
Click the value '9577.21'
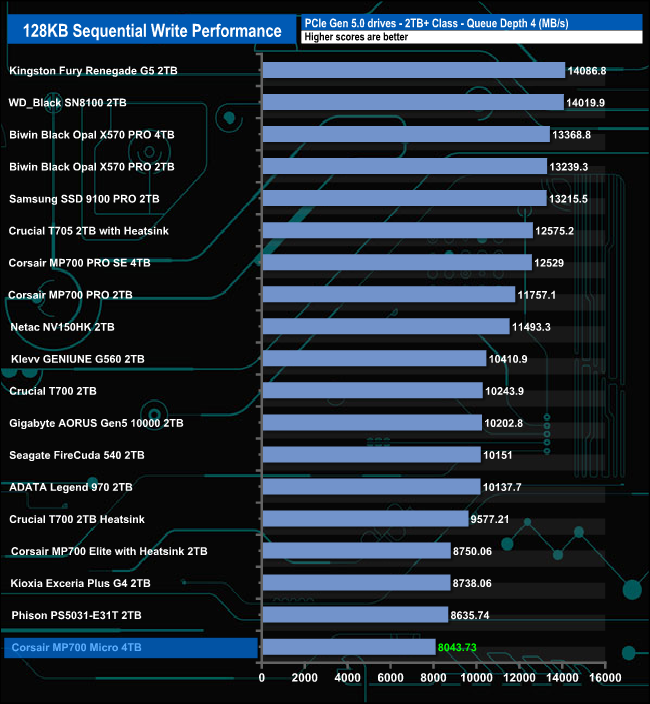[x=490, y=519]
